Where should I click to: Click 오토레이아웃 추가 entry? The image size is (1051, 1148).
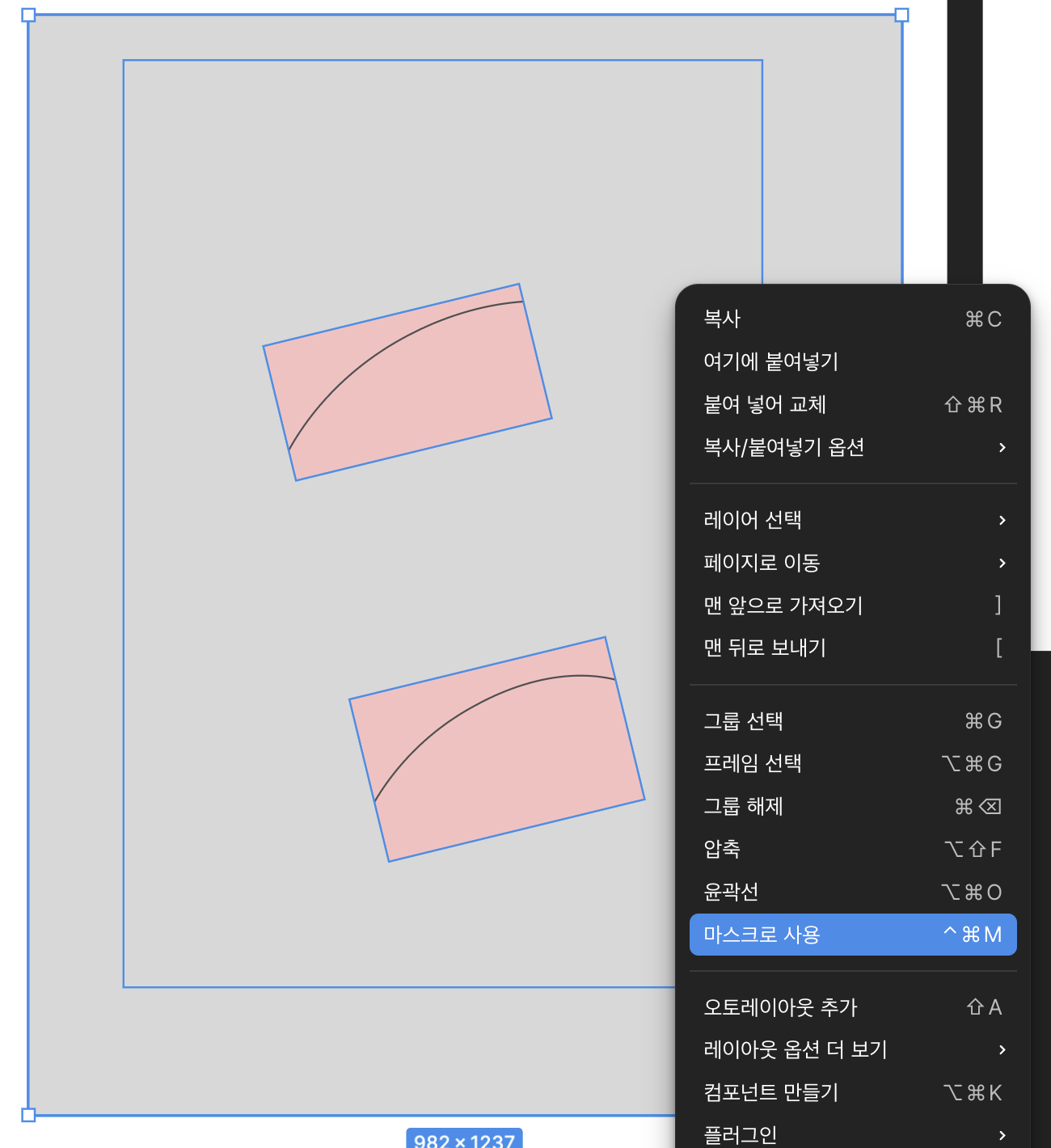(x=853, y=1007)
